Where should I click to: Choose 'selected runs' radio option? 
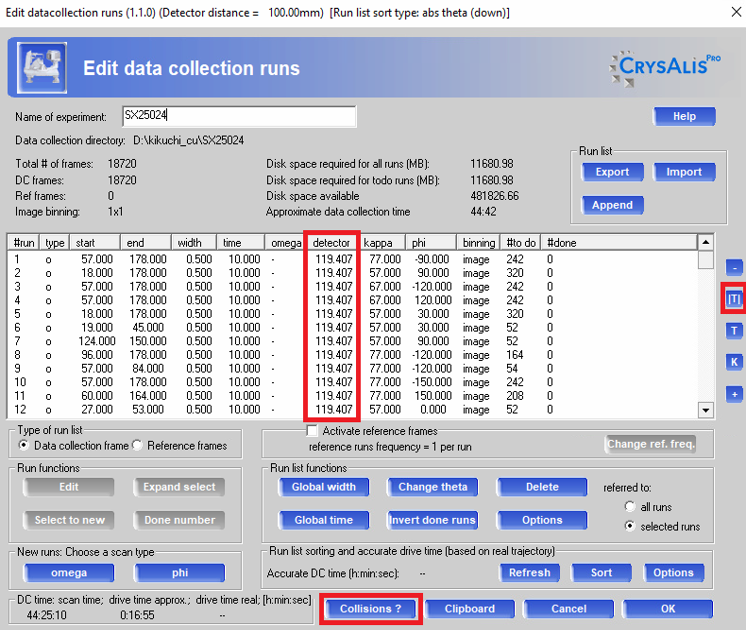(630, 526)
